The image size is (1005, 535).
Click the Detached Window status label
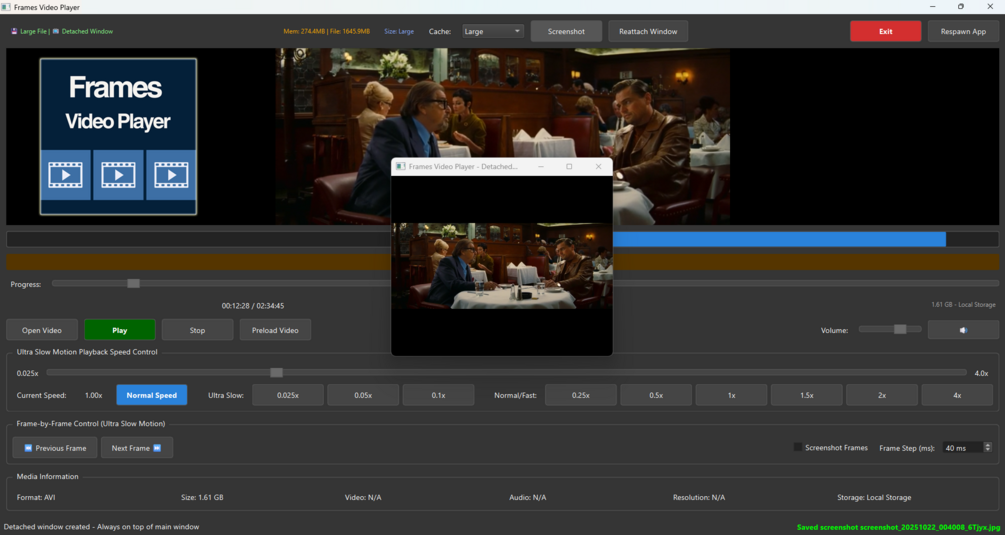[x=83, y=31]
